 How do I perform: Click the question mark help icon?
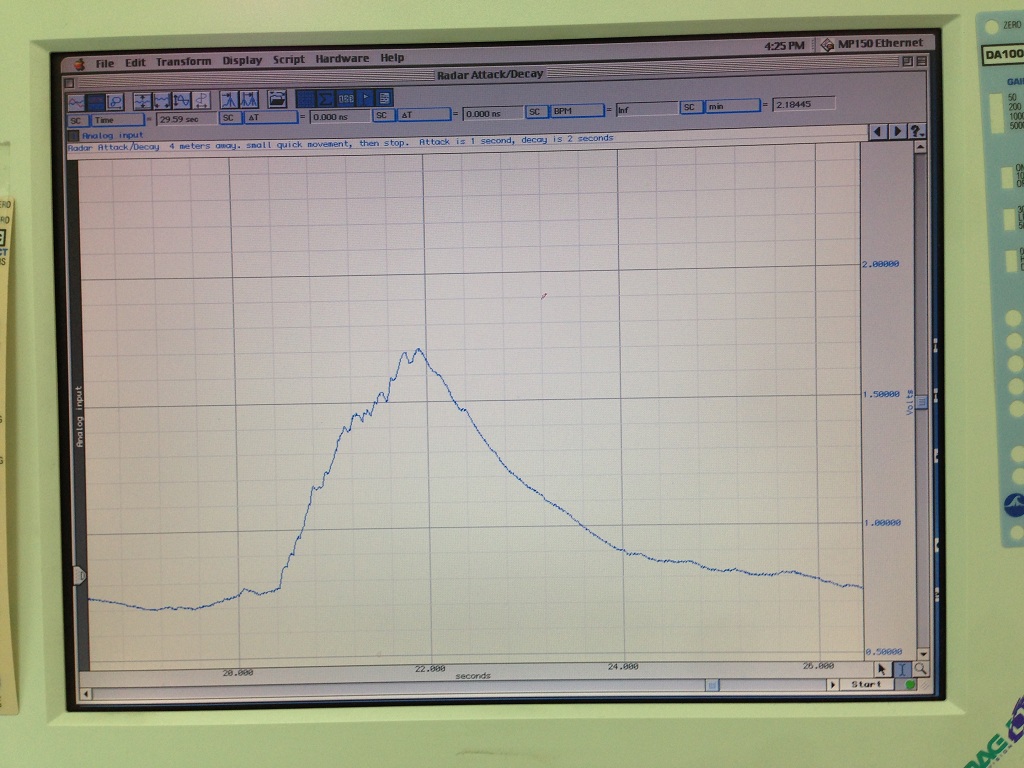pos(917,131)
